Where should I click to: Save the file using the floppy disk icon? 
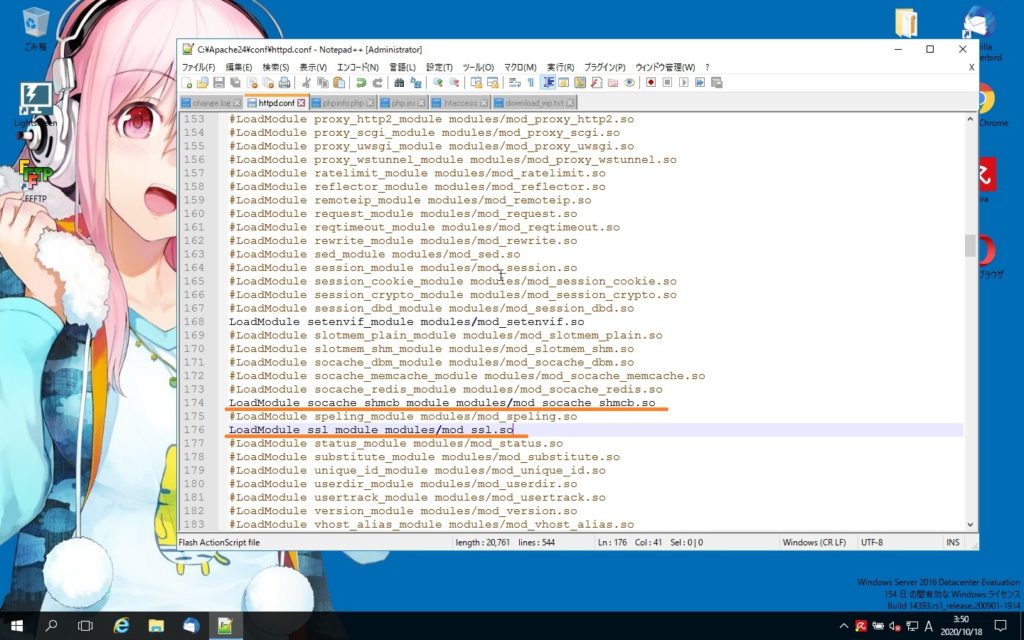point(219,83)
